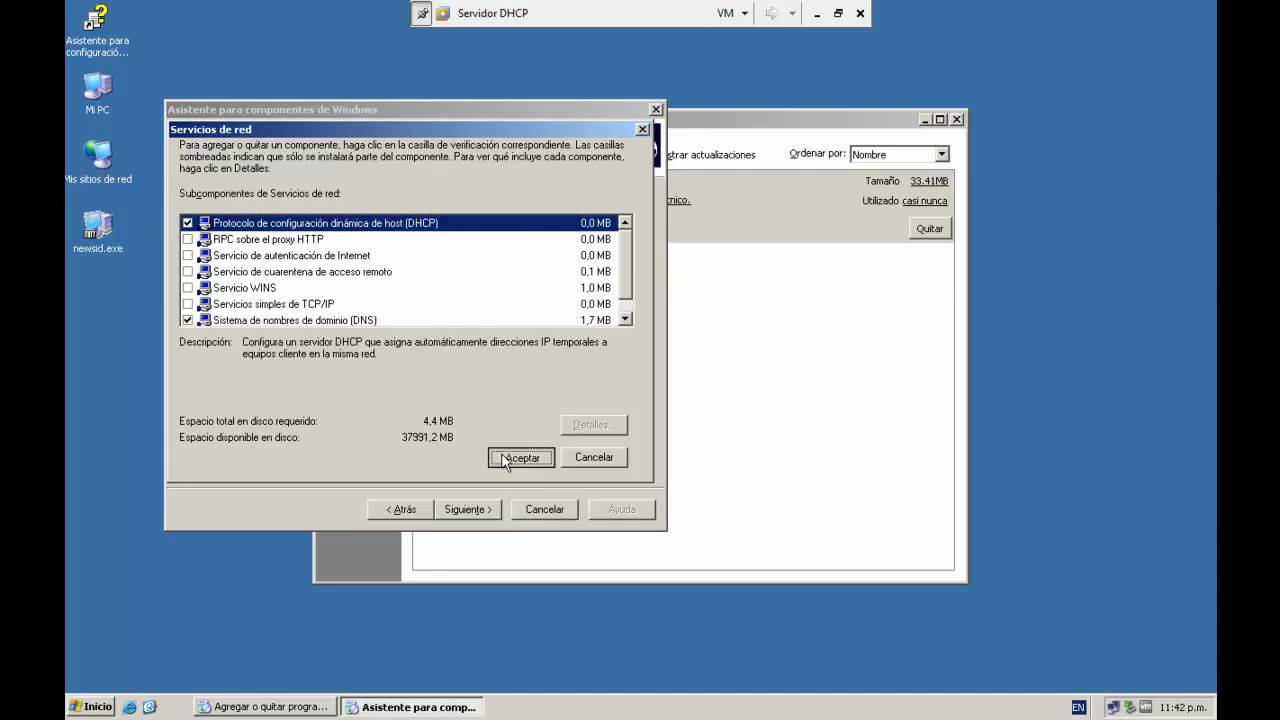Click the pin icon in VM toolbar
The height and width of the screenshot is (720, 1280).
[422, 13]
